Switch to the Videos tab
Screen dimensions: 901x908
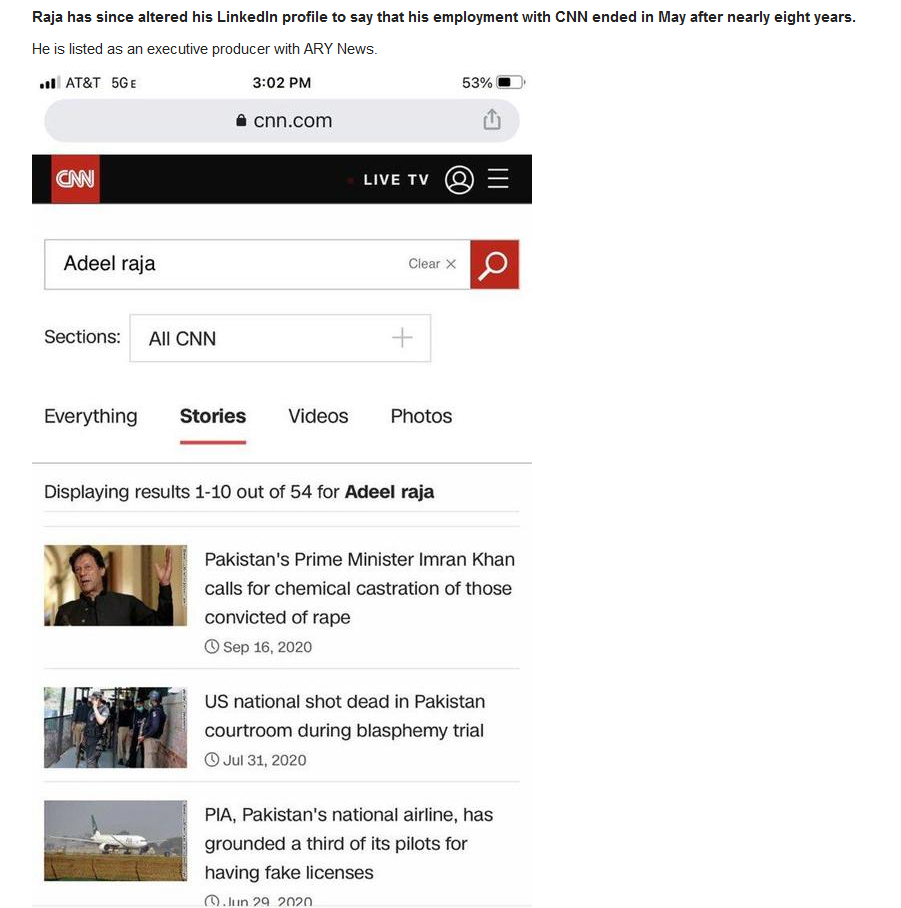pyautogui.click(x=318, y=416)
